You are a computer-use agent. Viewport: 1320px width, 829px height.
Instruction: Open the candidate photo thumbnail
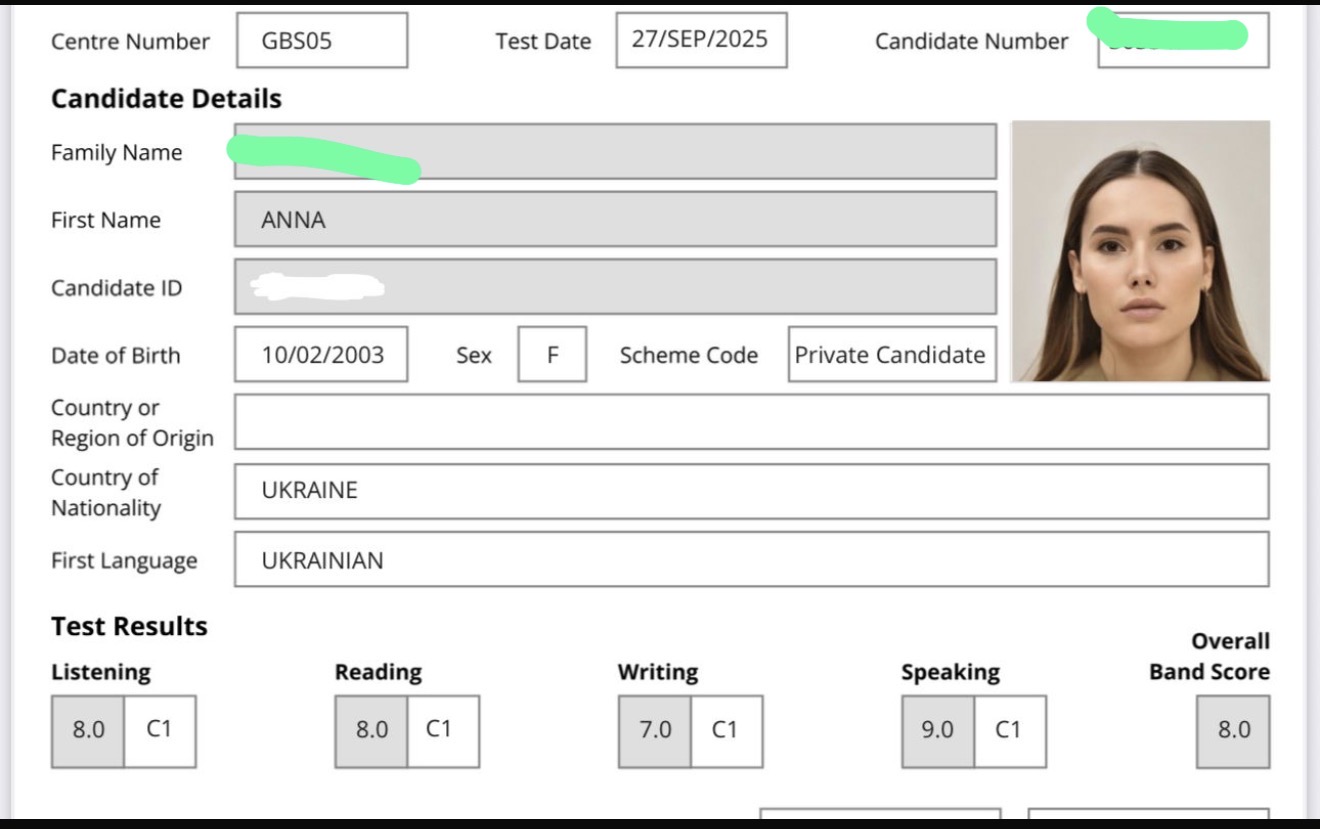click(x=1140, y=252)
